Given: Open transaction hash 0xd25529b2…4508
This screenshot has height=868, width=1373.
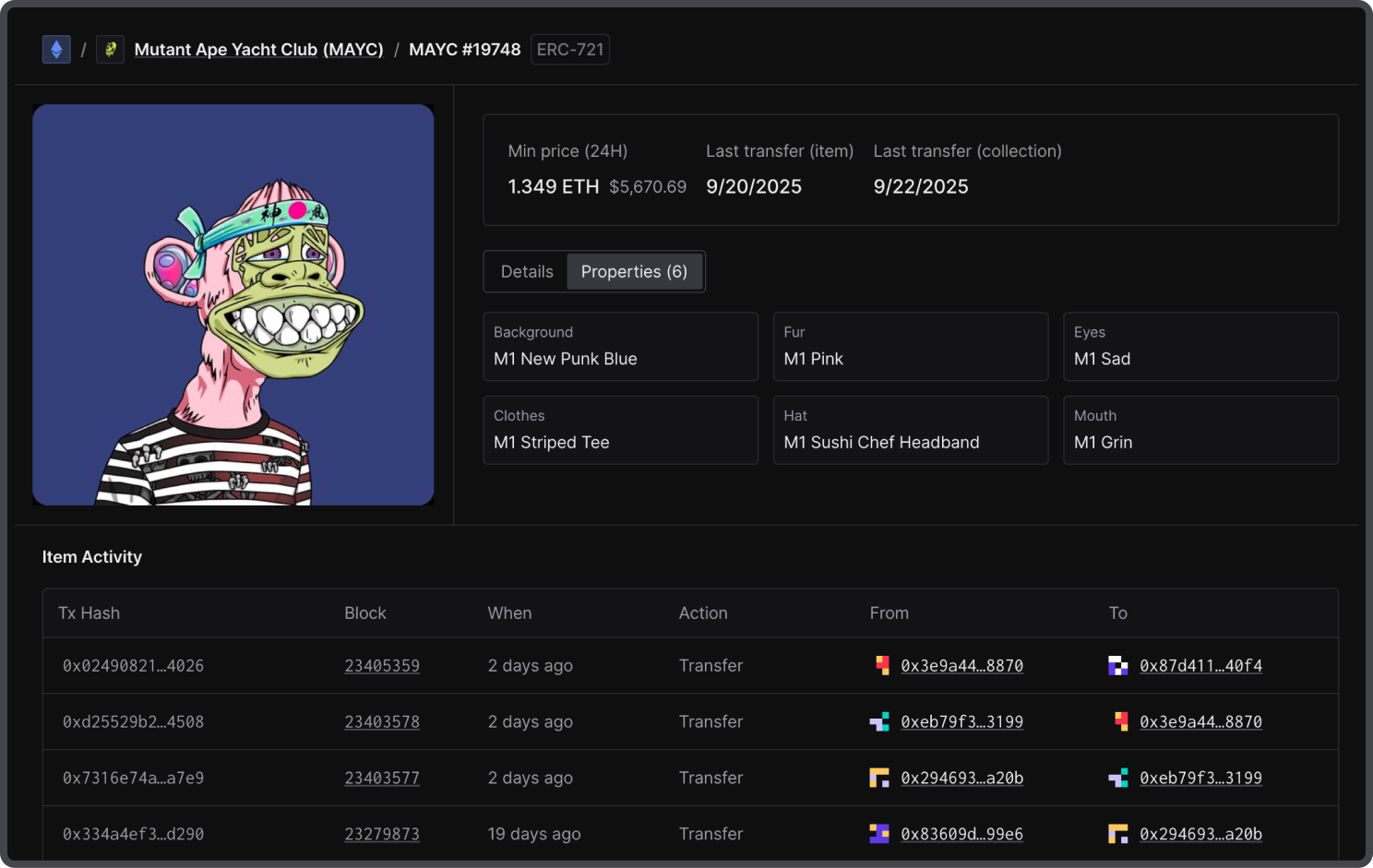Looking at the screenshot, I should pos(133,722).
